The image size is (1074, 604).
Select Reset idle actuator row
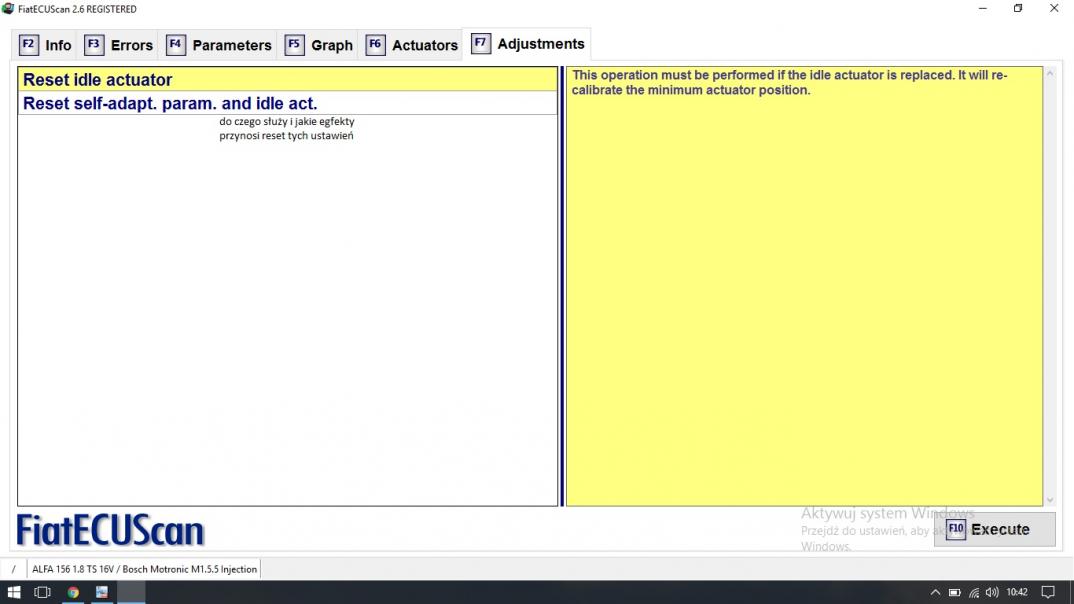(x=288, y=79)
